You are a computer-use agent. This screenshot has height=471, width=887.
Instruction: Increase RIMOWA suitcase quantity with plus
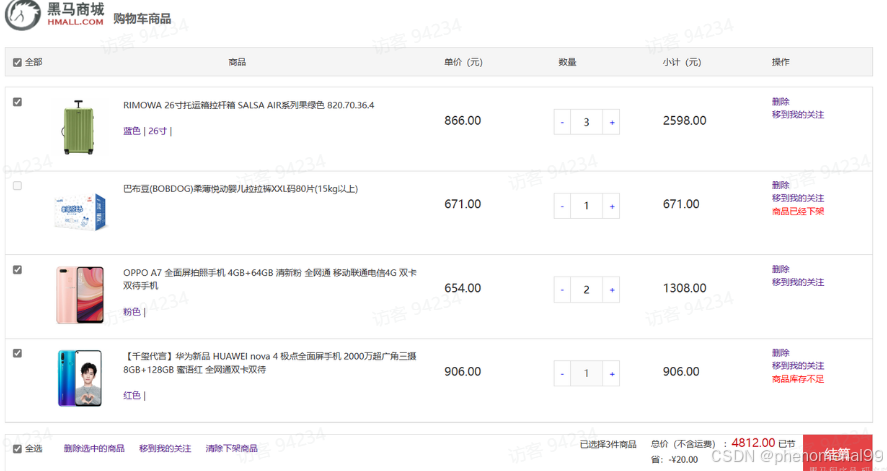coord(612,122)
